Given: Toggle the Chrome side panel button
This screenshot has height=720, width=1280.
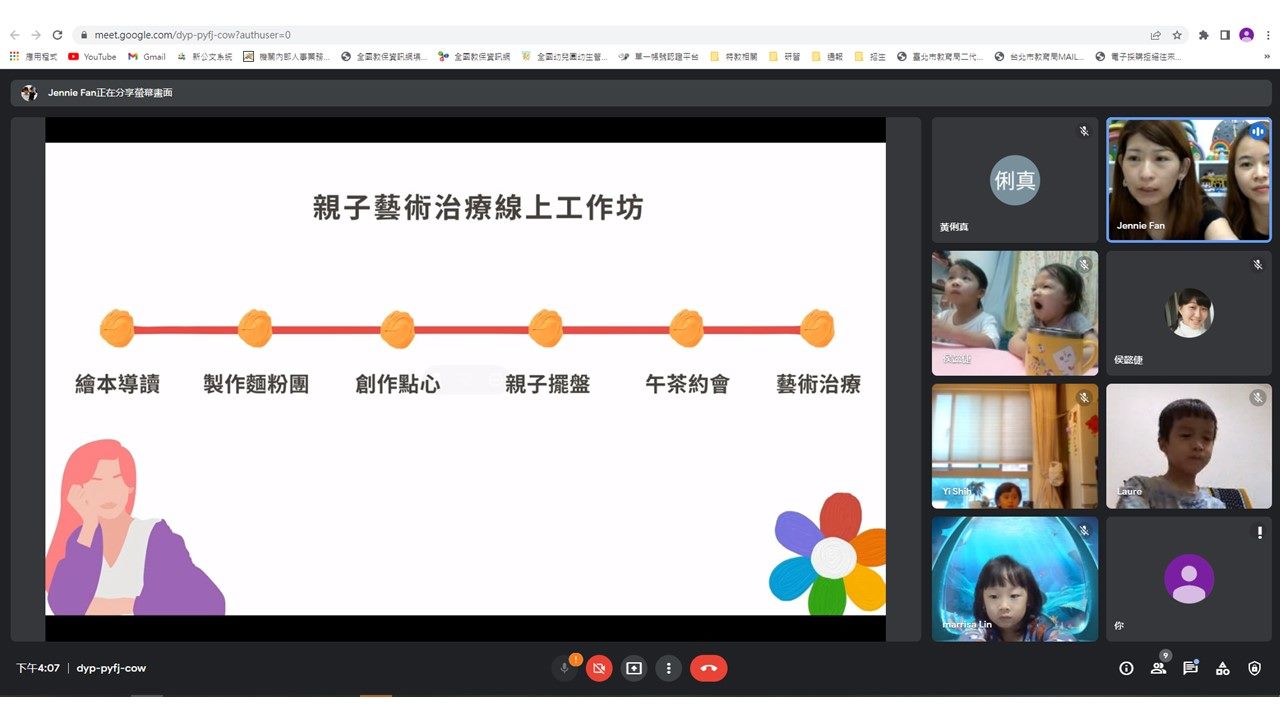Looking at the screenshot, I should coord(1225,35).
